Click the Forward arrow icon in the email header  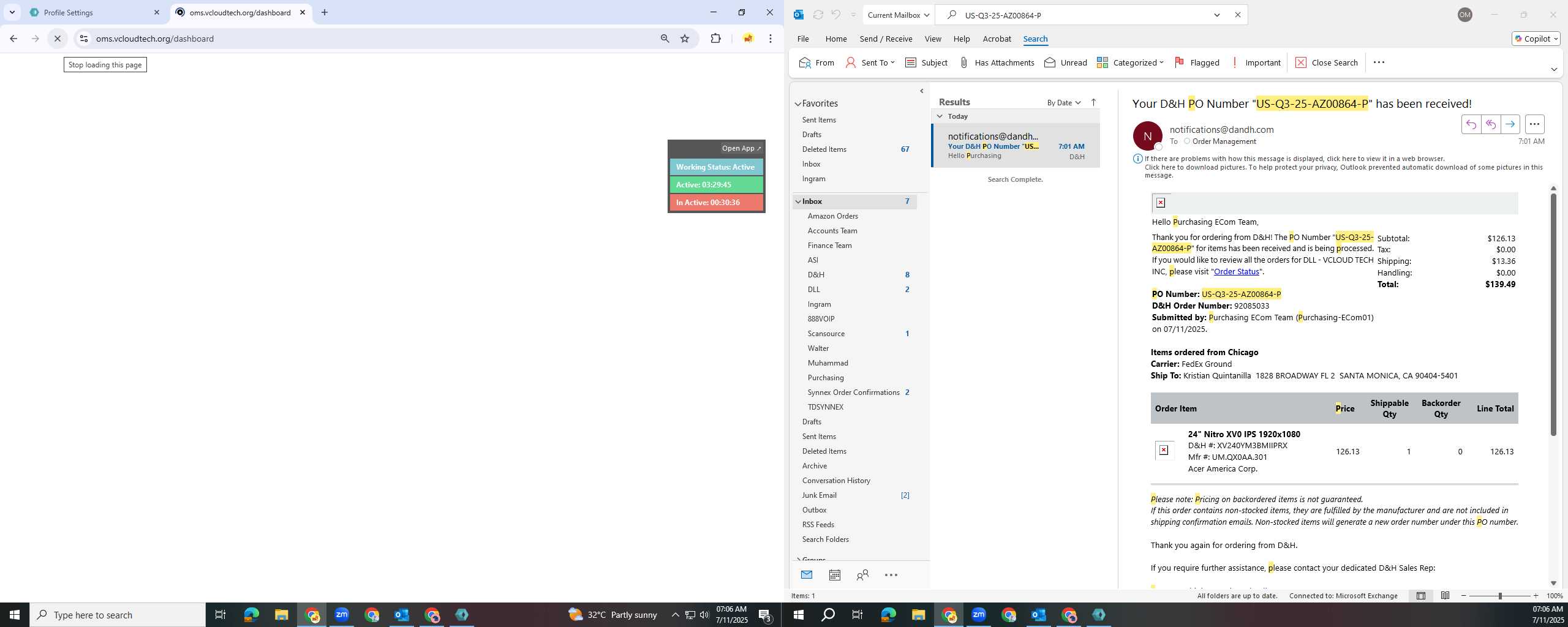(x=1510, y=124)
